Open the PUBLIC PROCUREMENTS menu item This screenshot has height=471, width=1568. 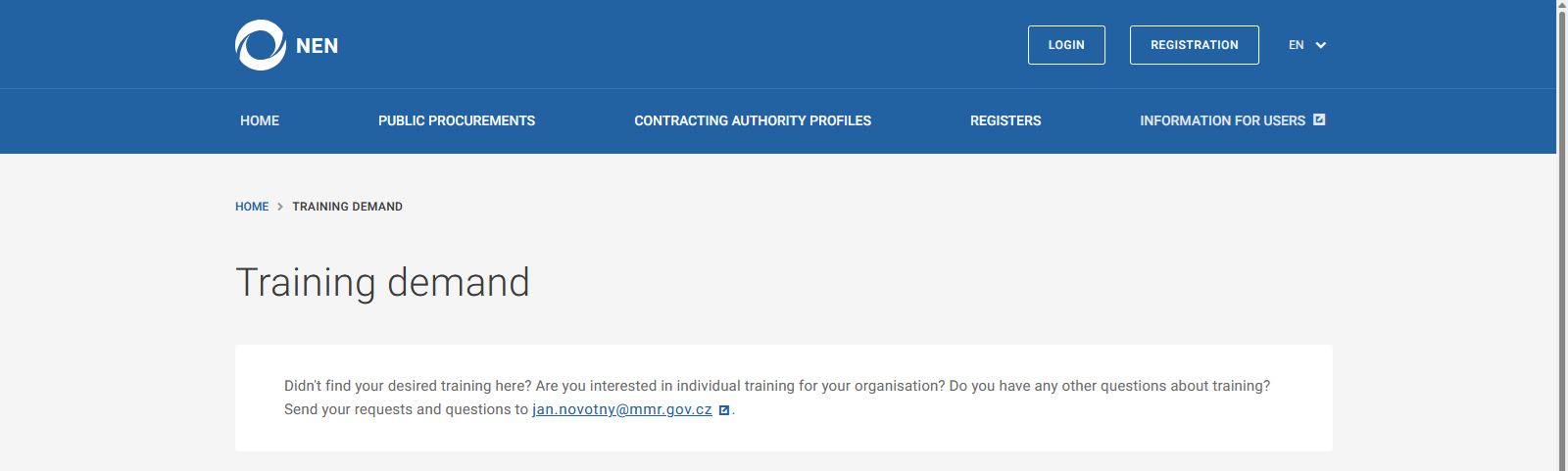[x=457, y=120]
